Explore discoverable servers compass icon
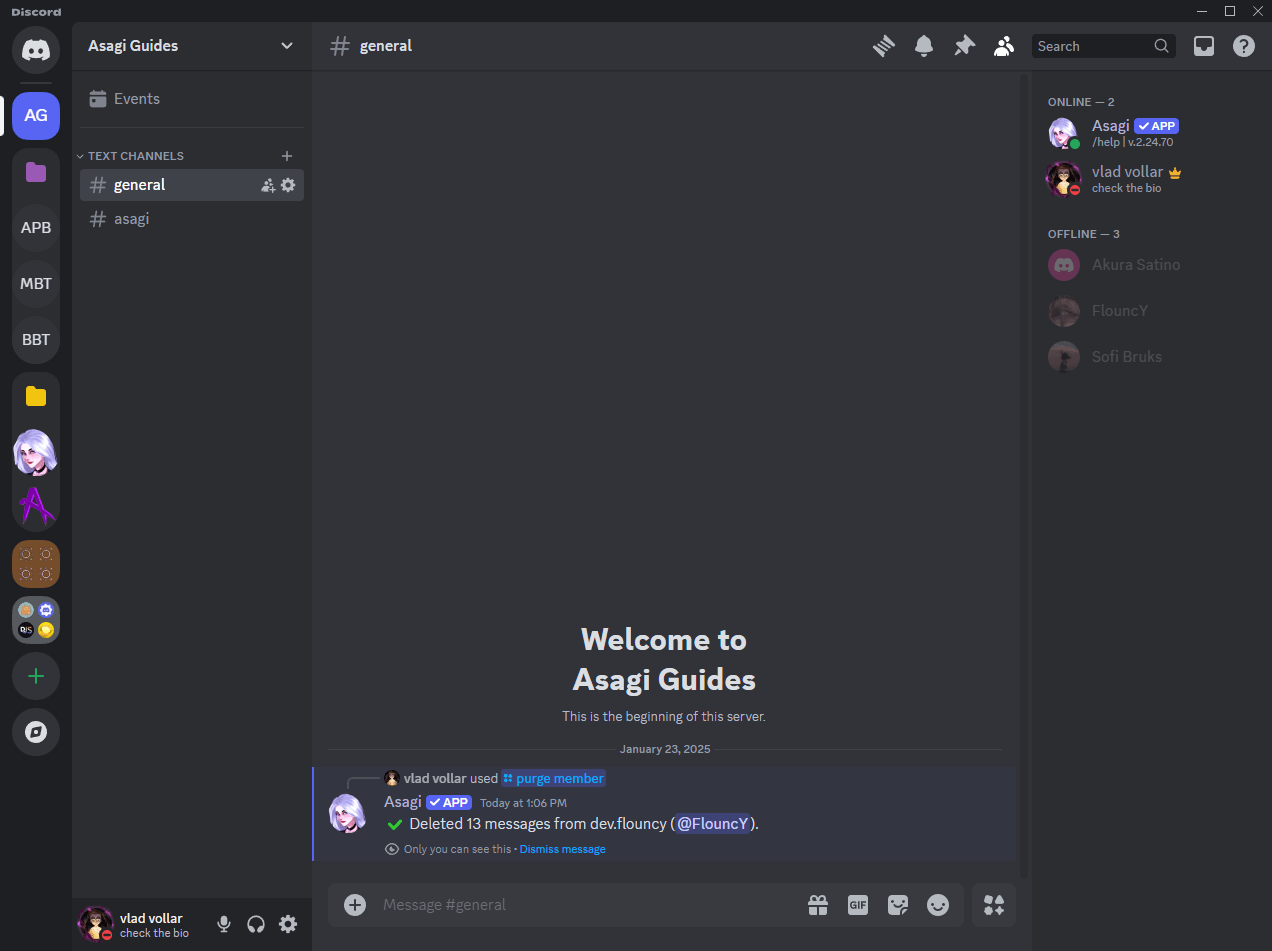Screen dimensions: 1272x951 (36, 732)
